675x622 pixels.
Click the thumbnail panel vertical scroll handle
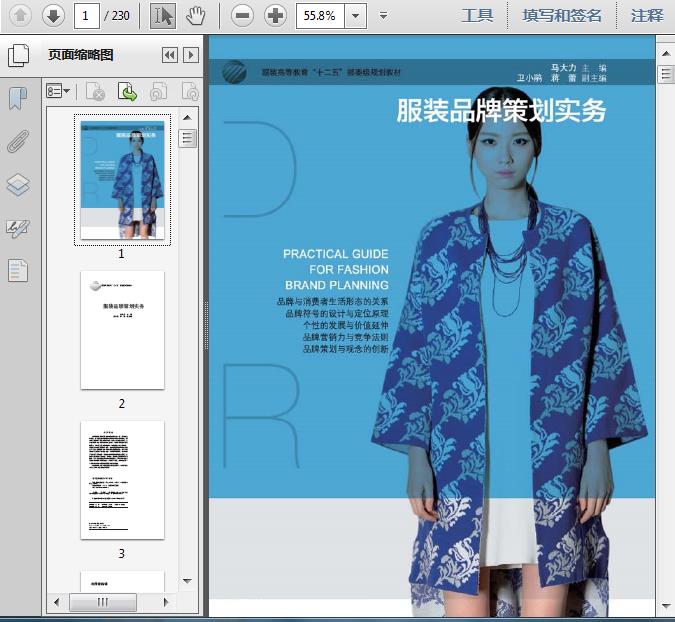187,139
